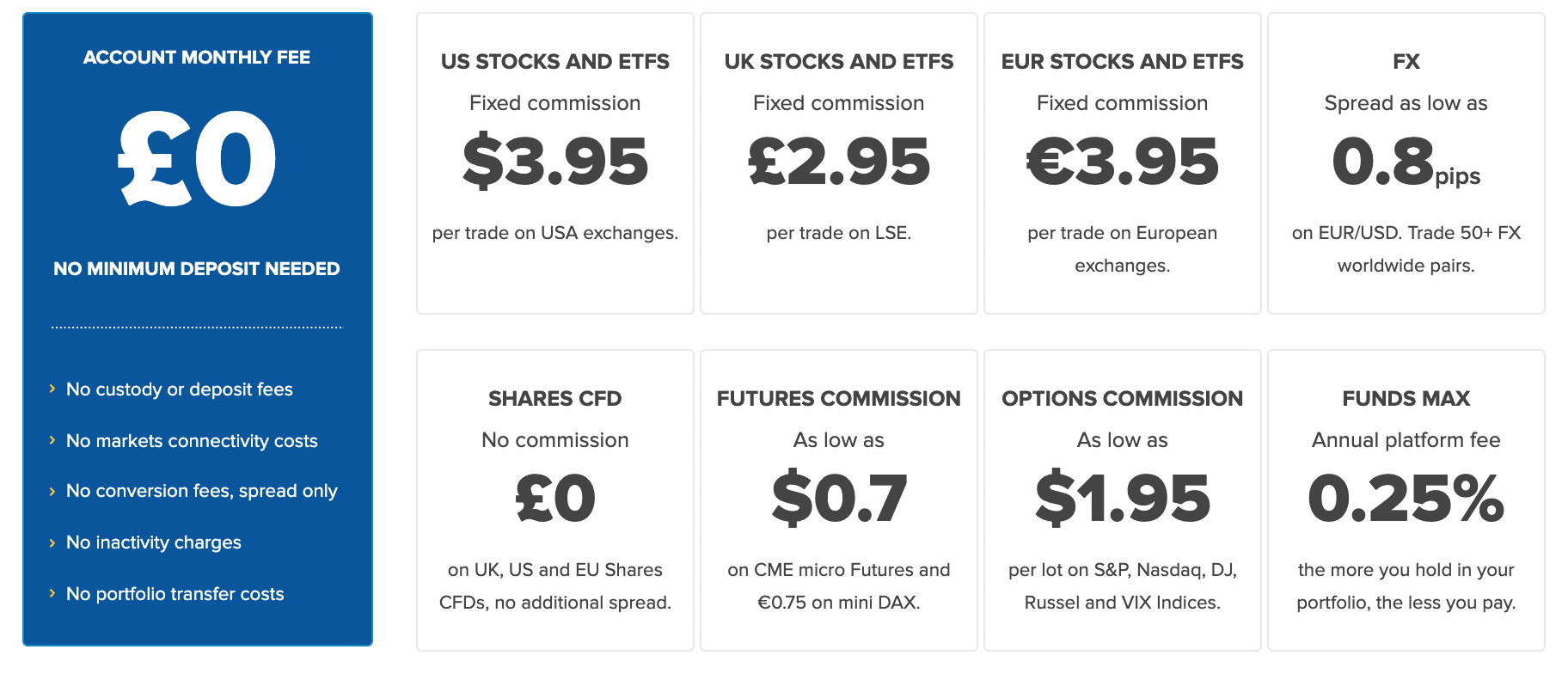This screenshot has height=674, width=1568.
Task: Click the 0.8 pips spread figure
Action: [x=1406, y=162]
